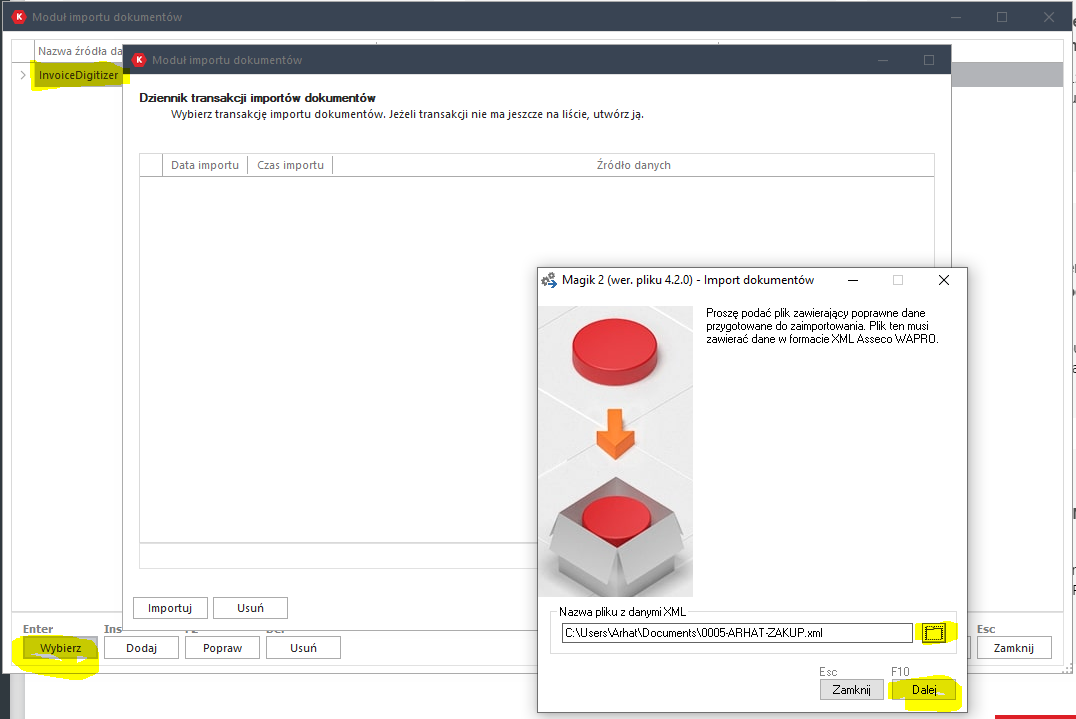Minimize the Magik 2 import dialog
This screenshot has width=1076, height=719.
tap(852, 280)
